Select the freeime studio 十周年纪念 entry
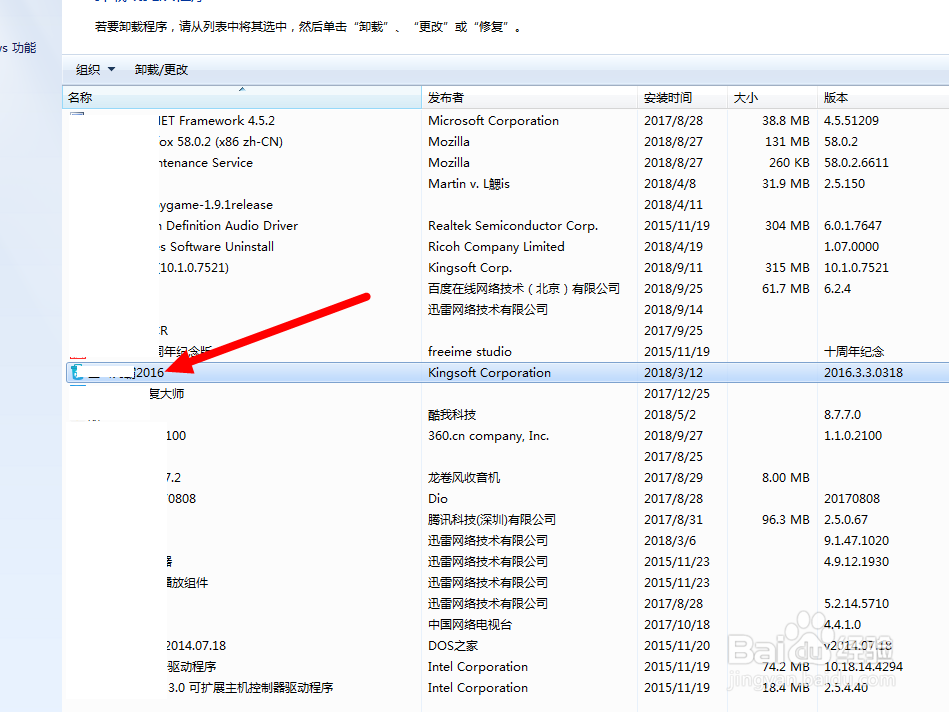The image size is (949, 712). tap(507, 352)
